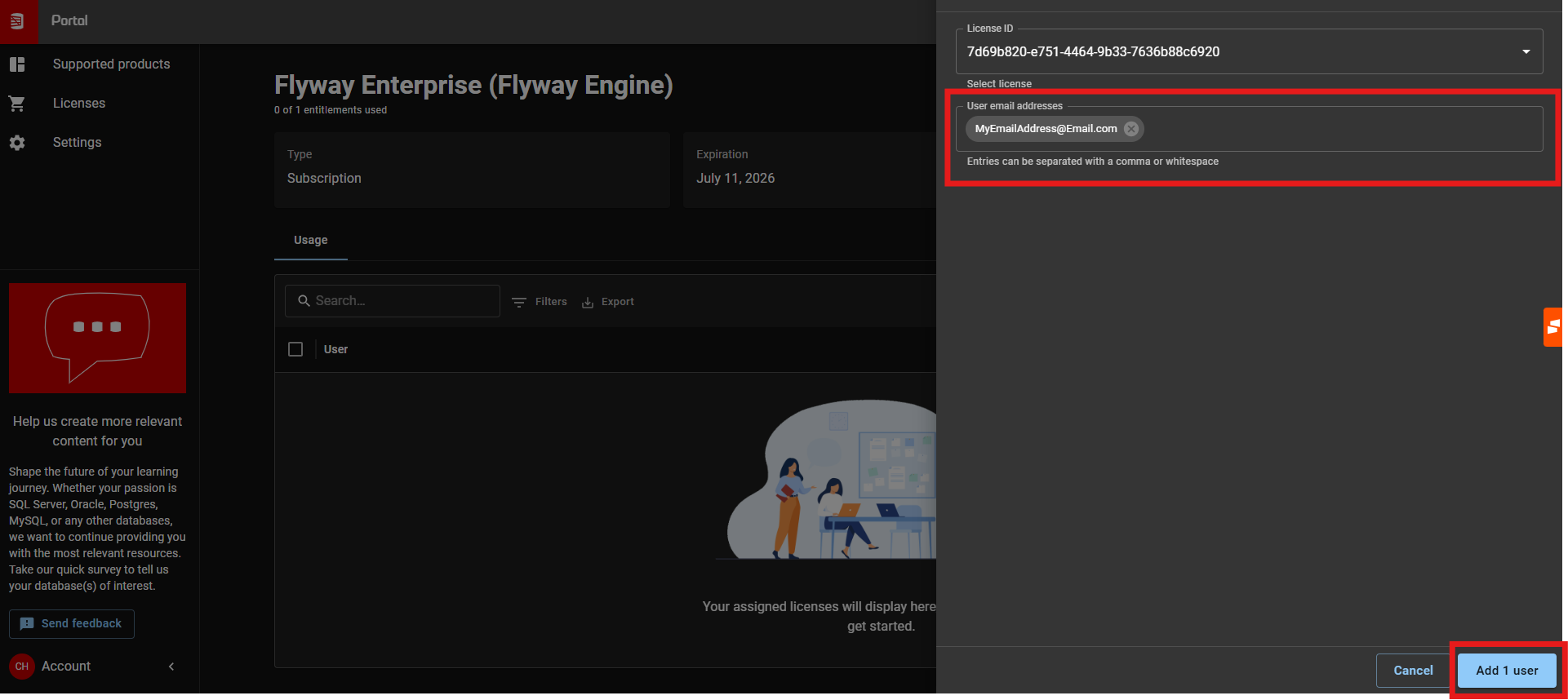Click the orange feedback widget on right edge
The width and height of the screenshot is (1568, 700).
click(1552, 327)
